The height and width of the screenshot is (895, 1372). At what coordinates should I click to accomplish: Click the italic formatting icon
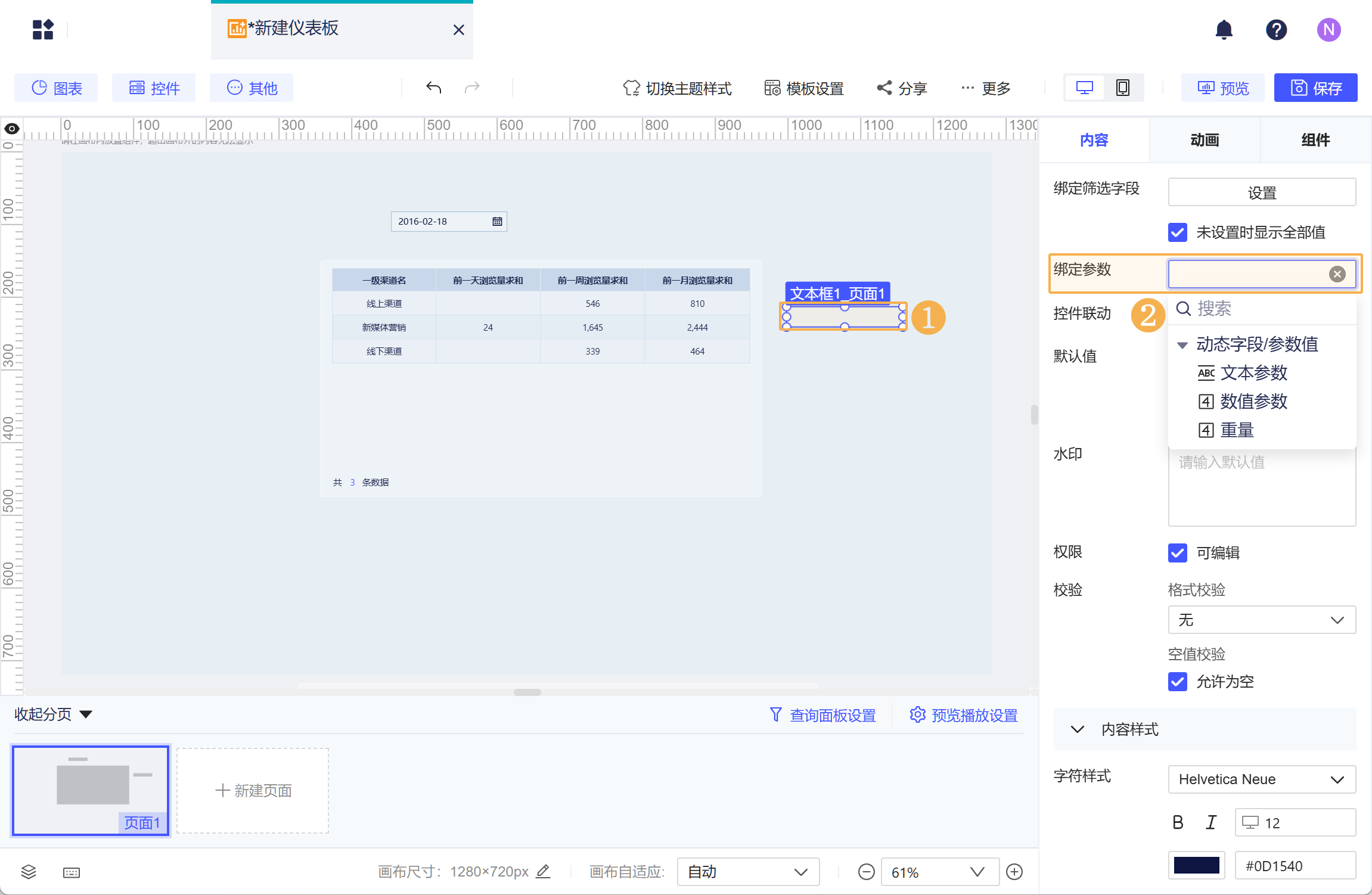(x=1210, y=822)
